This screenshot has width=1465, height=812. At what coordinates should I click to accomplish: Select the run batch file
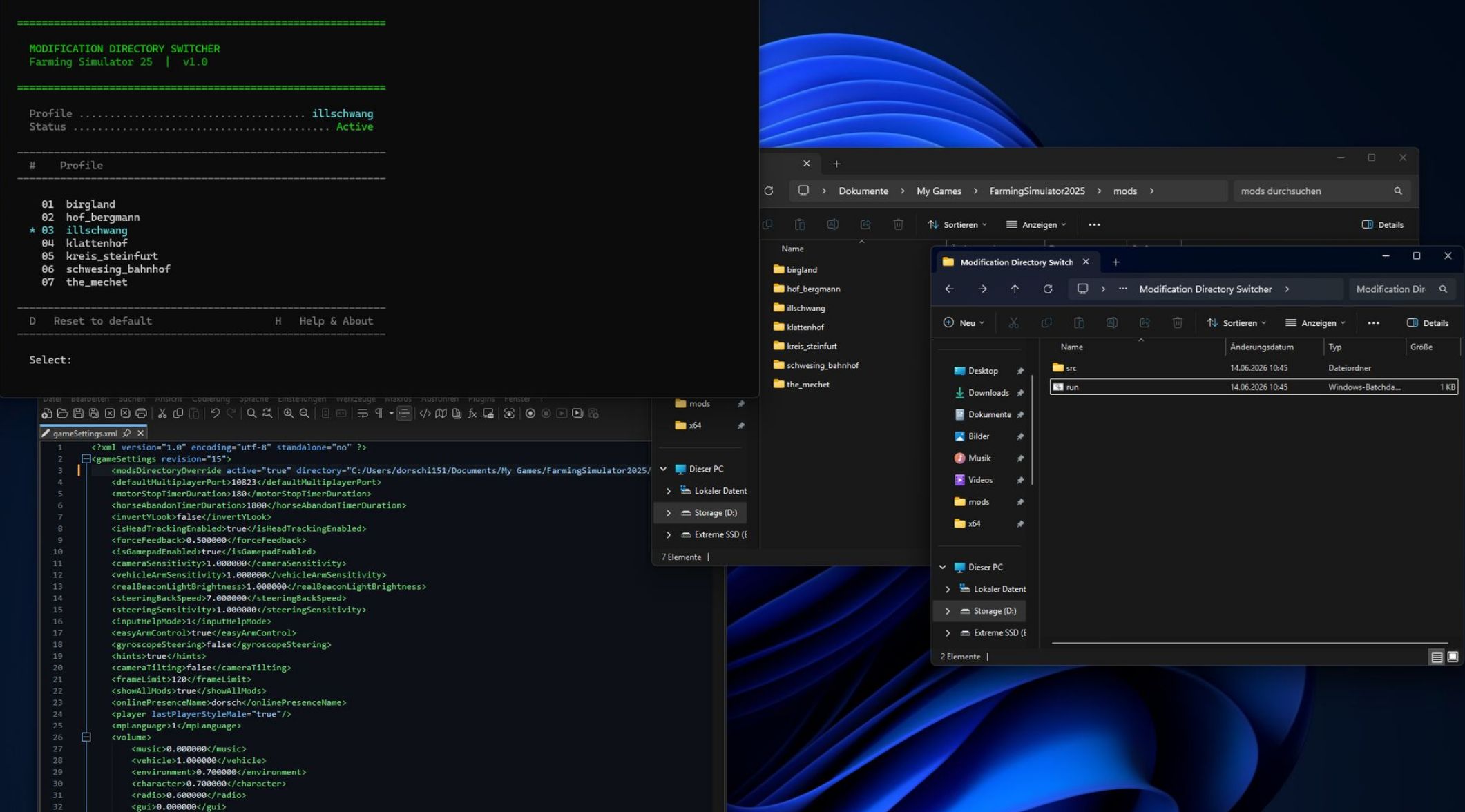point(1254,387)
